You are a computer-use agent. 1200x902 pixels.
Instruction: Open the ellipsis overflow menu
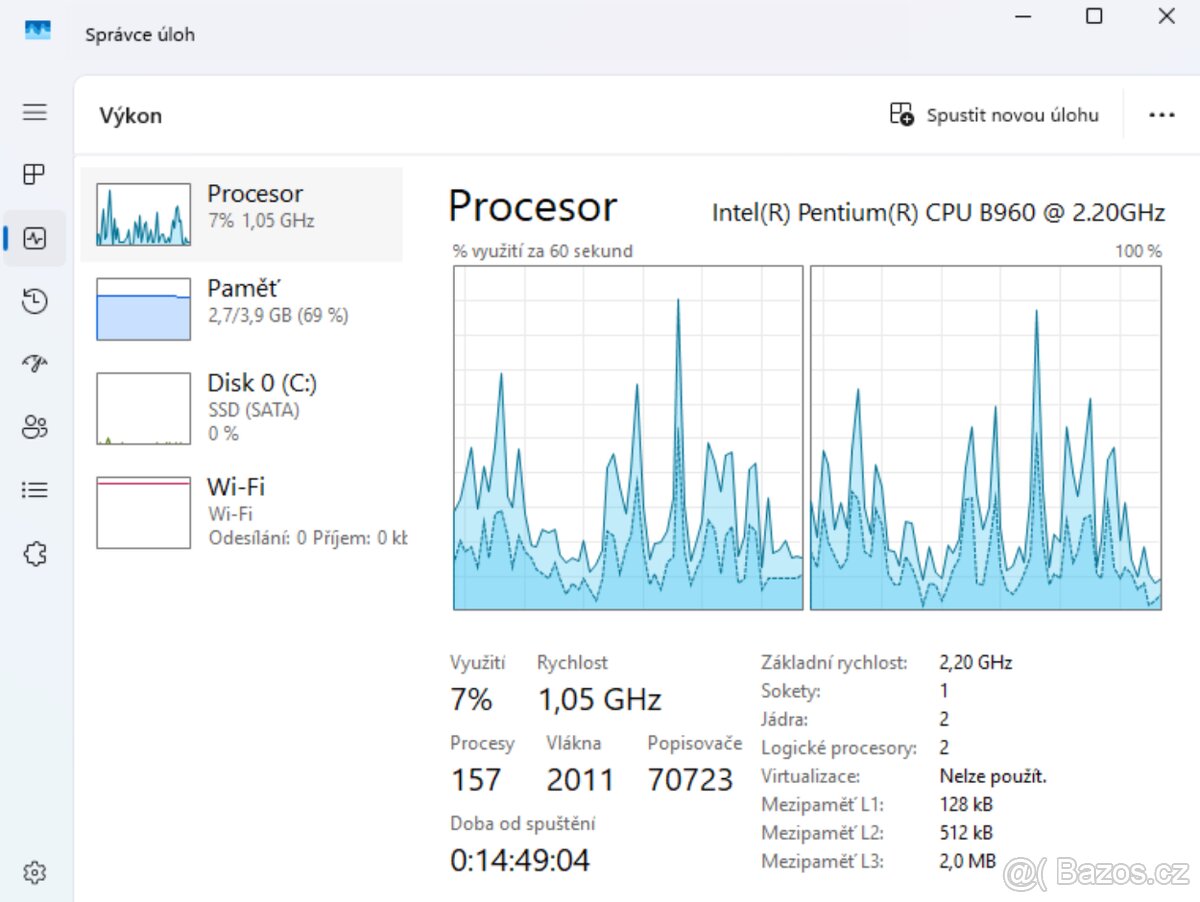[1162, 114]
